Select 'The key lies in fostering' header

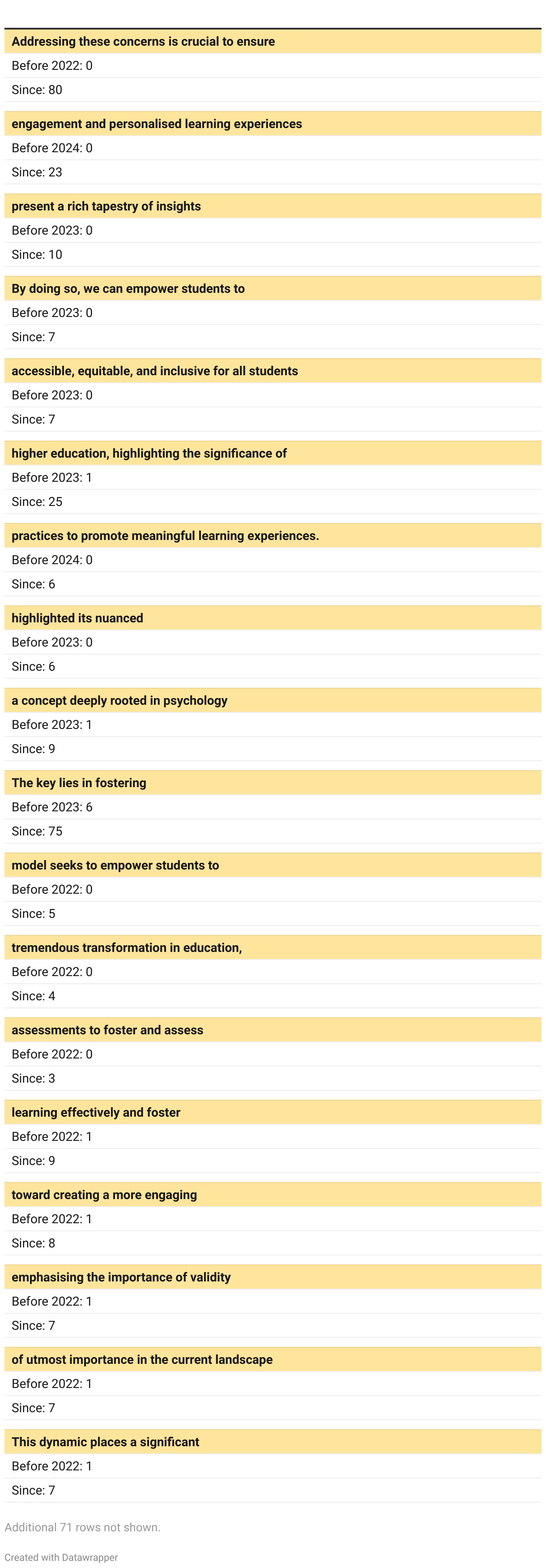[273, 783]
